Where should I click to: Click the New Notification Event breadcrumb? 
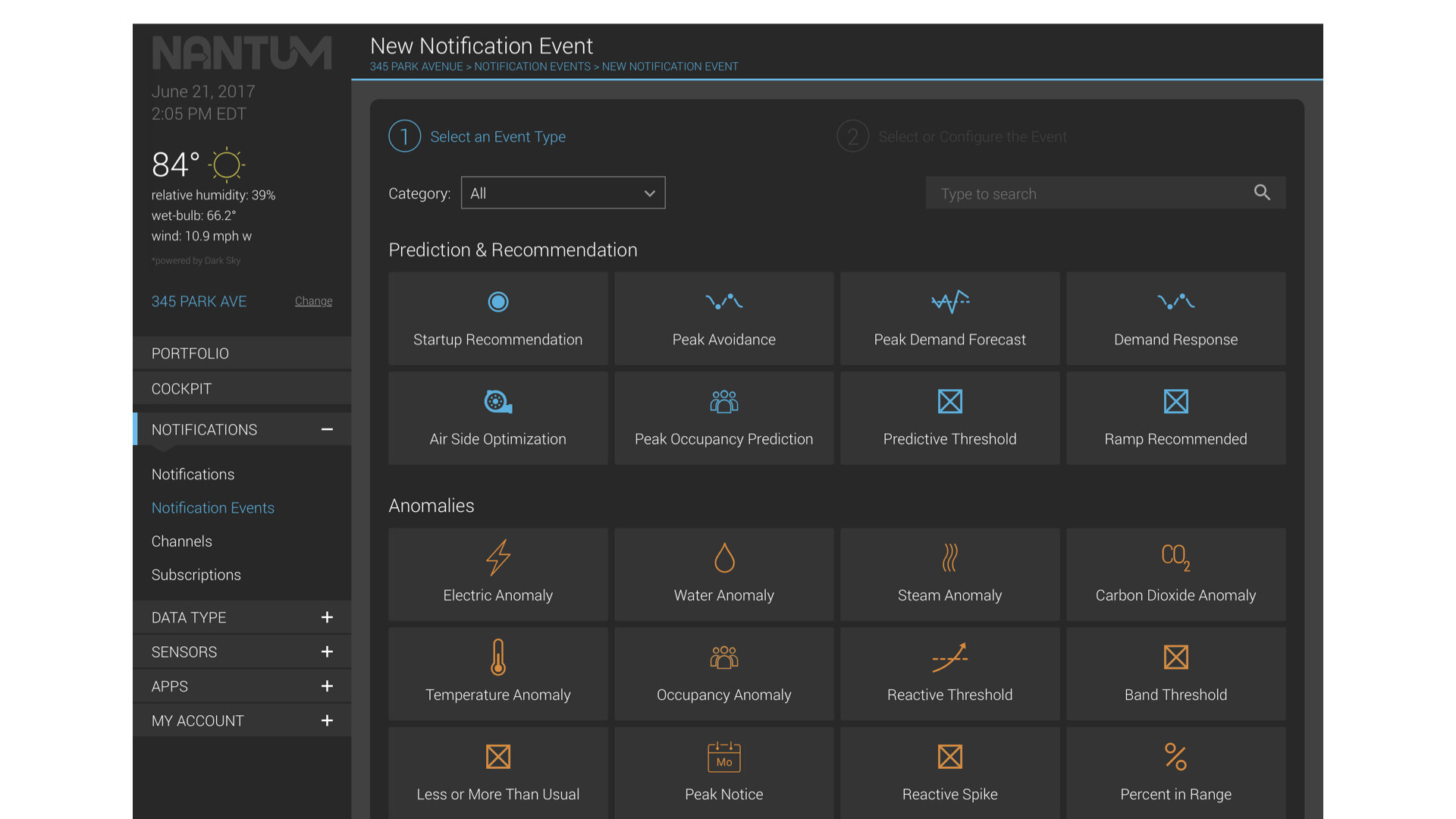pos(670,67)
